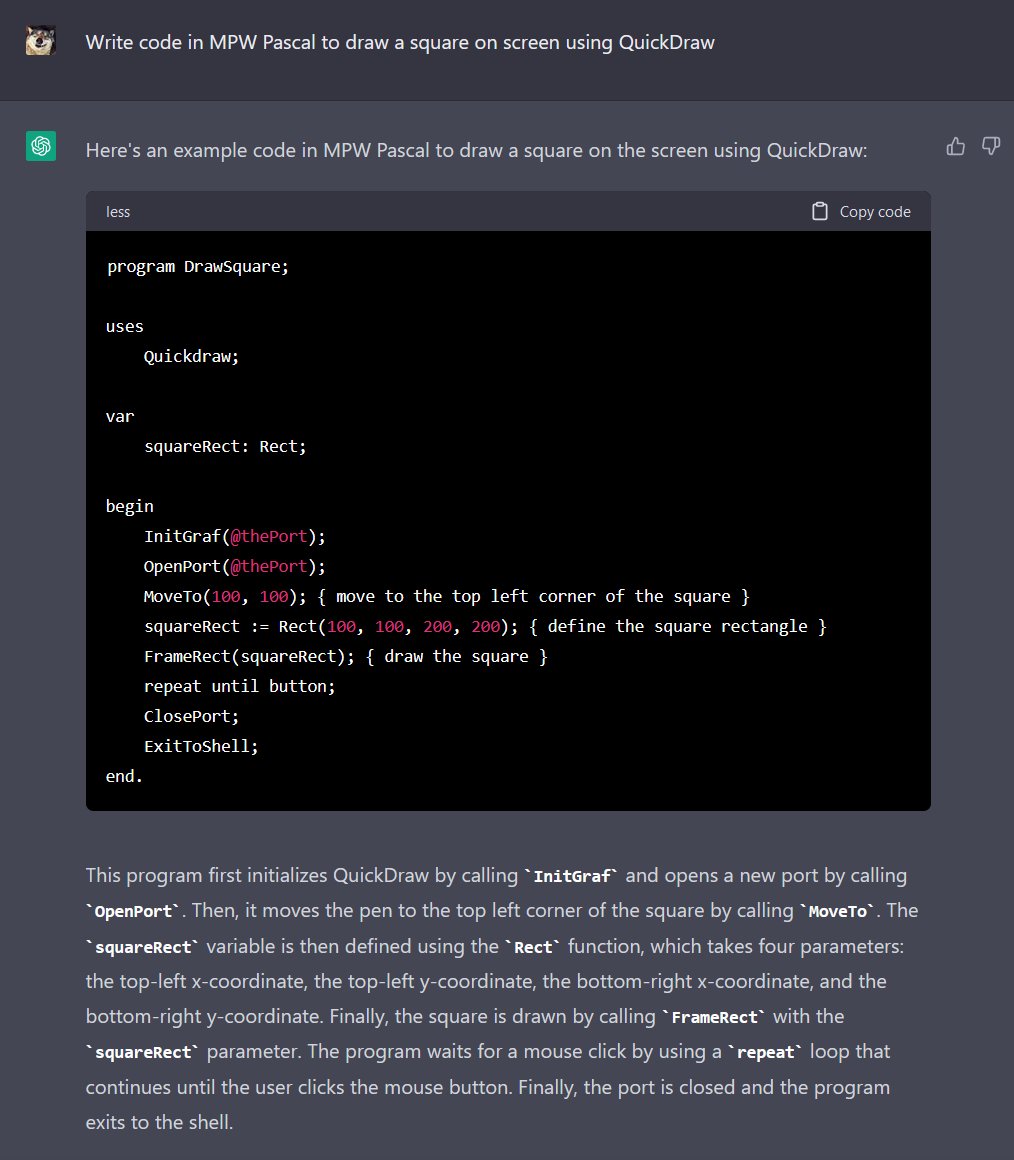
Task: Click the 'Quickdraw;' code line
Action: pos(192,357)
